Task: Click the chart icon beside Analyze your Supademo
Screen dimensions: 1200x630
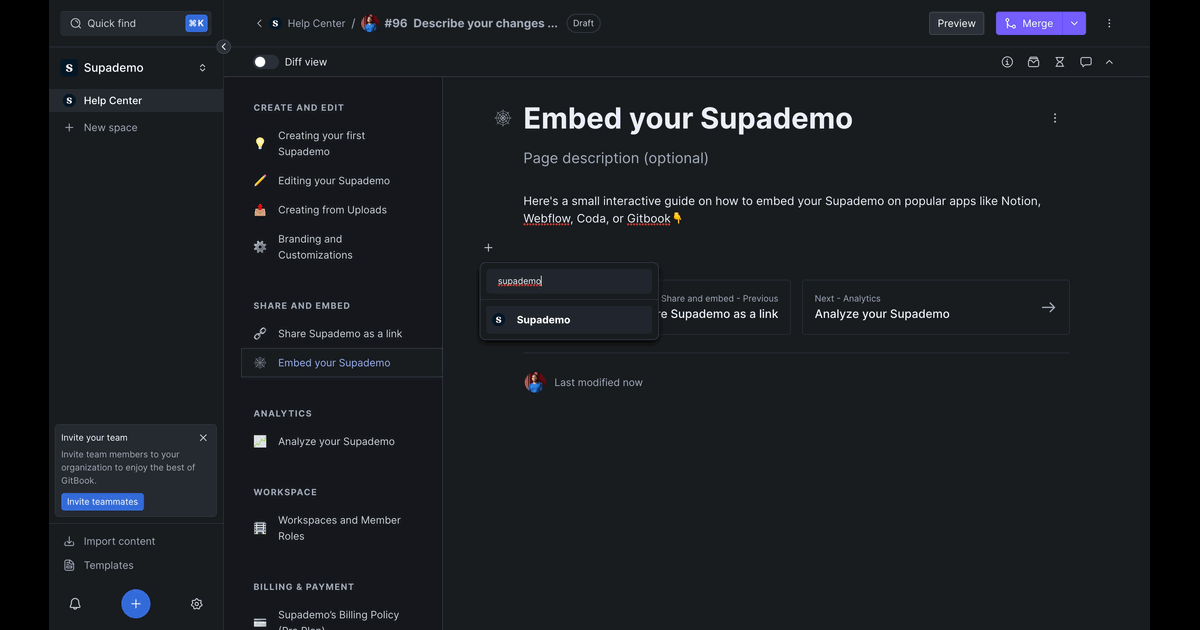Action: coord(260,441)
